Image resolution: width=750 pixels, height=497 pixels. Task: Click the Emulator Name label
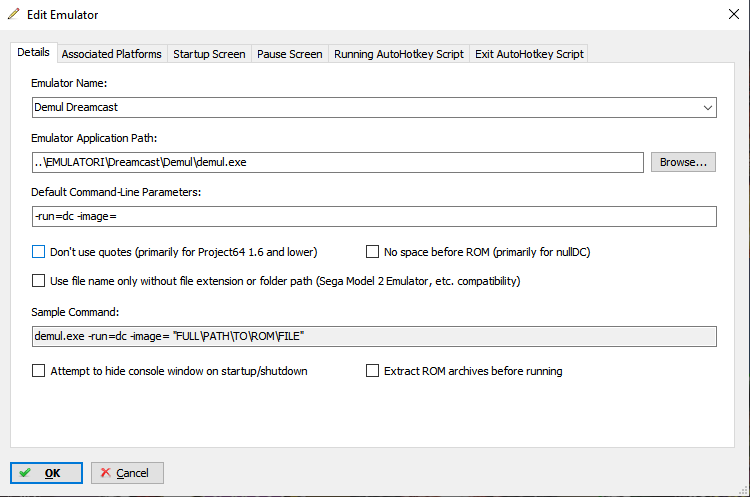(x=69, y=83)
